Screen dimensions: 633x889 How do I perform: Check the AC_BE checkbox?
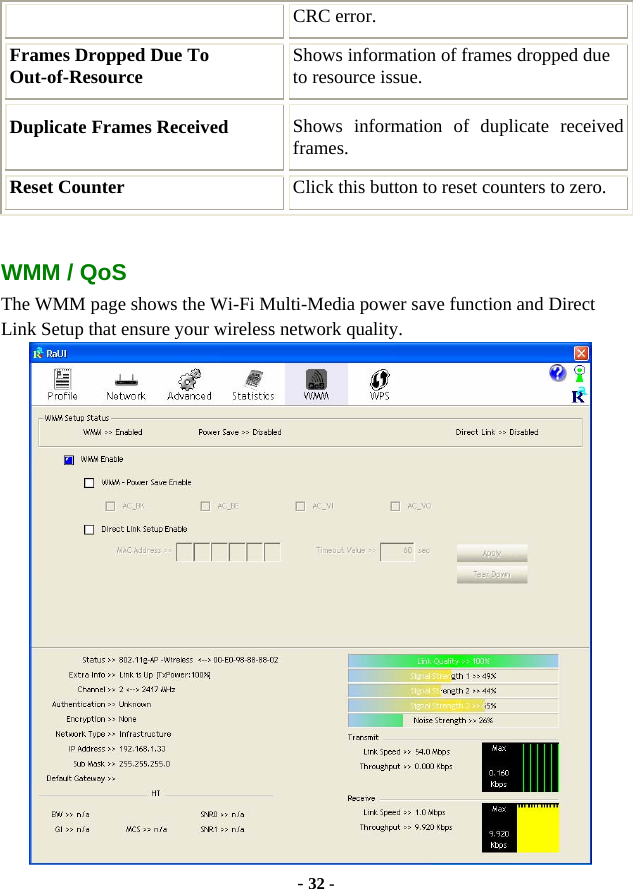tap(205, 506)
